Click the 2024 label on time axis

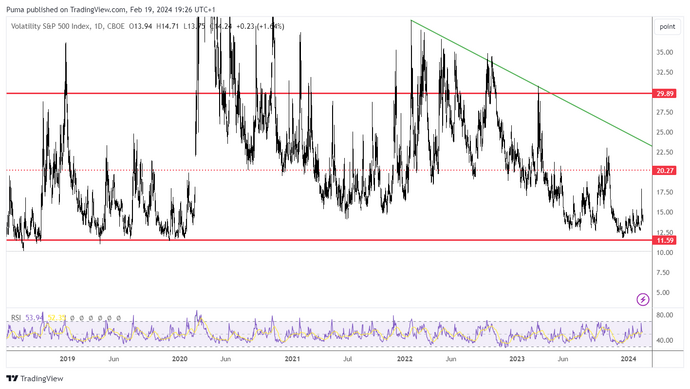point(628,359)
